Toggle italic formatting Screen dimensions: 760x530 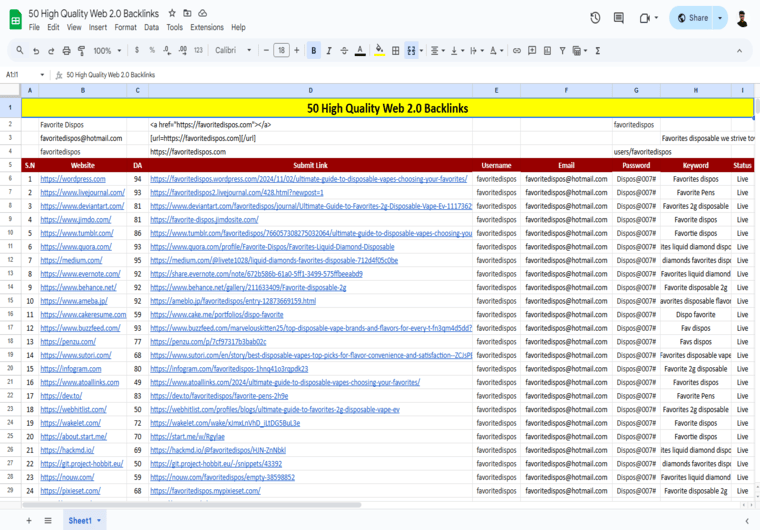tap(330, 50)
